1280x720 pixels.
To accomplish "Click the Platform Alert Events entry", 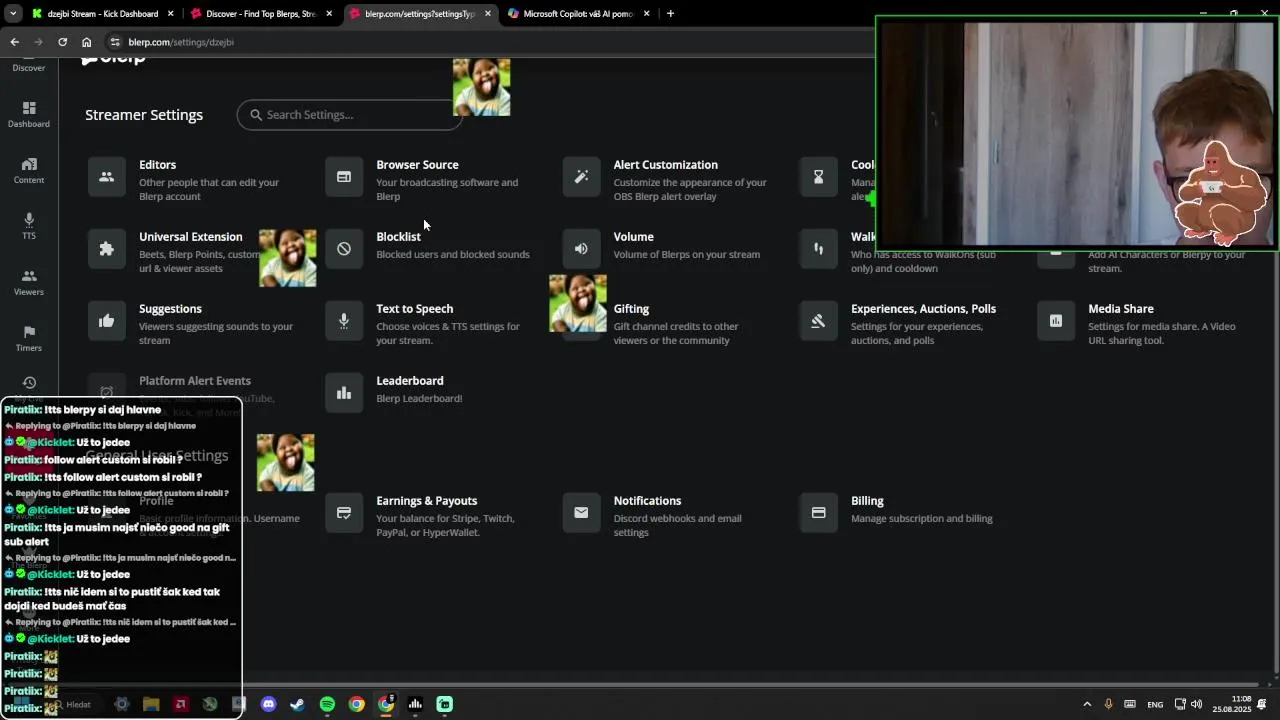I will click(195, 381).
